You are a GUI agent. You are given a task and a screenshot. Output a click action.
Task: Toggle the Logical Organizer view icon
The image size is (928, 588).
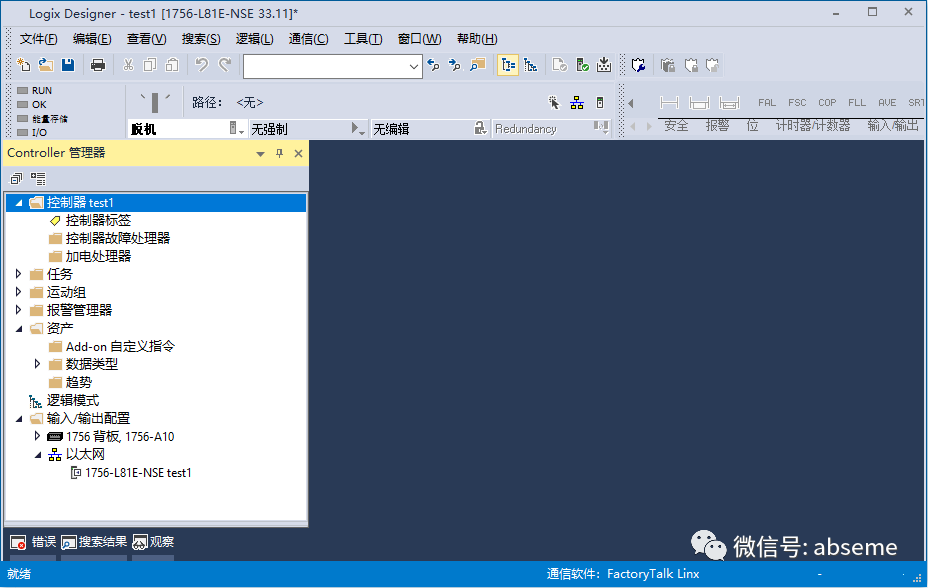(x=530, y=65)
